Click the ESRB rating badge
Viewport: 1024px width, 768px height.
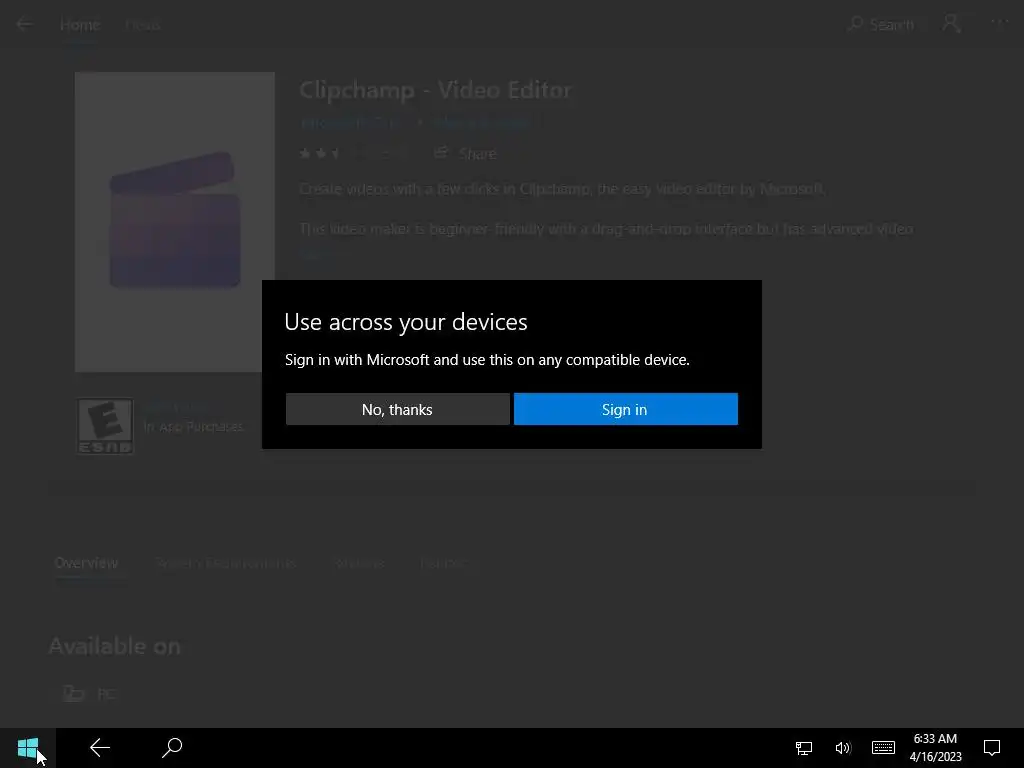(x=105, y=426)
